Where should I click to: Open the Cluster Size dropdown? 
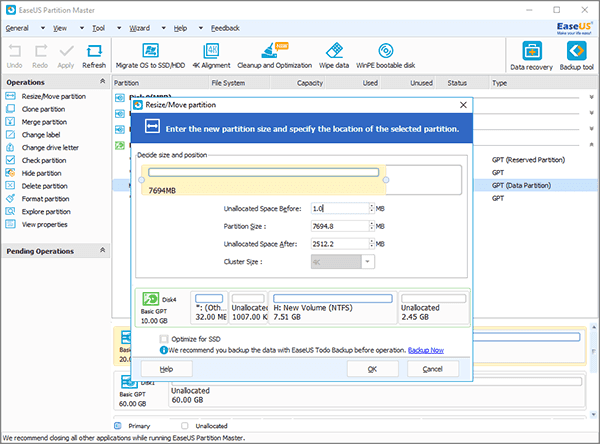tap(367, 262)
